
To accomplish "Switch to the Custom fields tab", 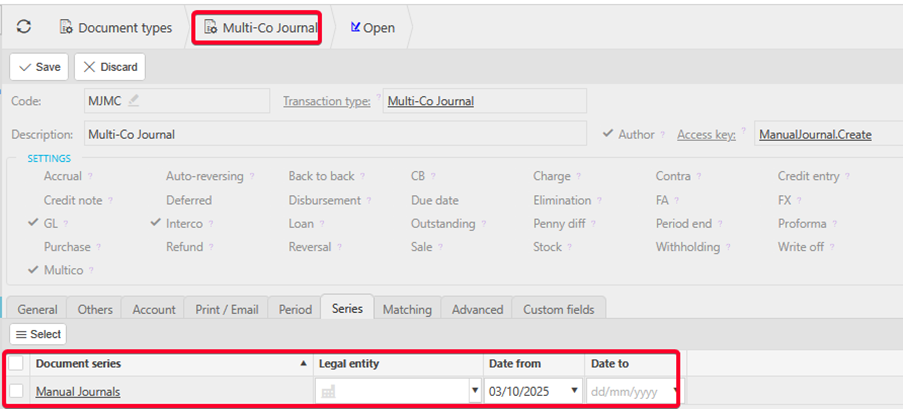I will point(559,309).
